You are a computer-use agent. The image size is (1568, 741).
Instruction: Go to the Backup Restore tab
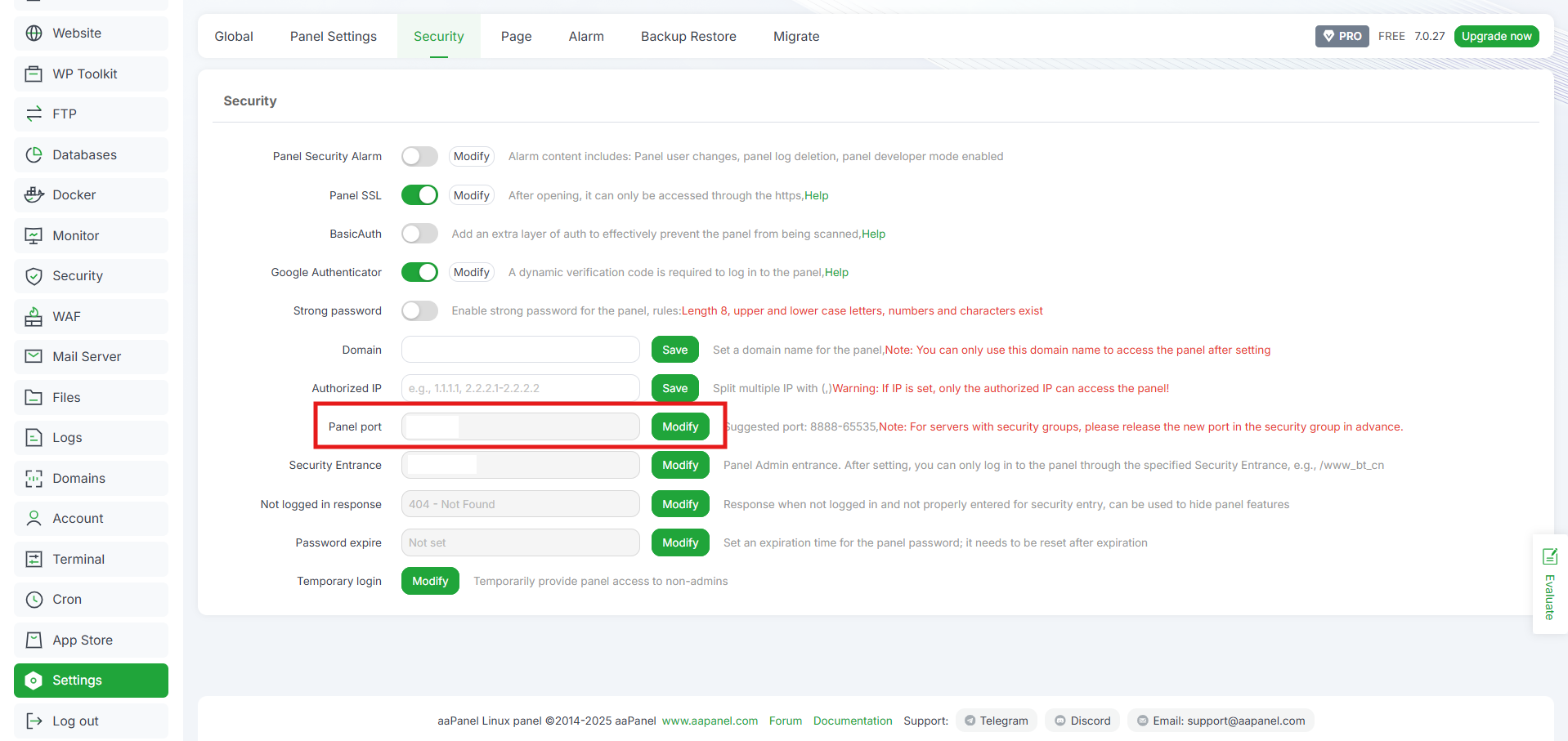point(688,36)
